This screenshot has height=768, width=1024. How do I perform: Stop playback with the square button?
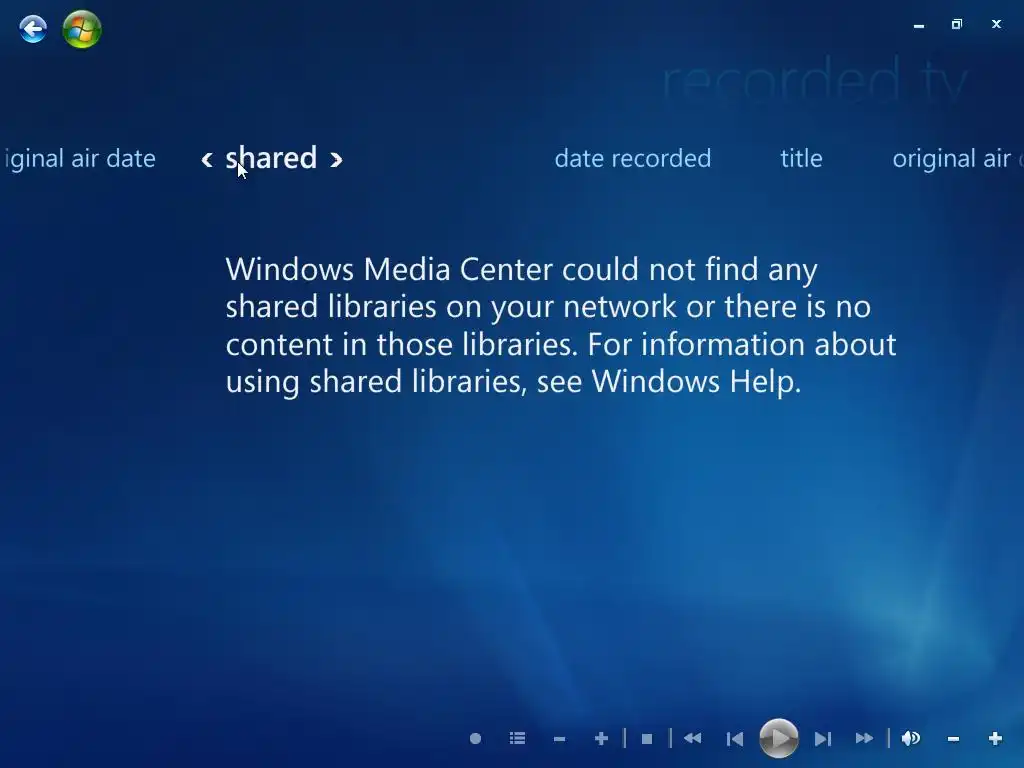(x=647, y=739)
